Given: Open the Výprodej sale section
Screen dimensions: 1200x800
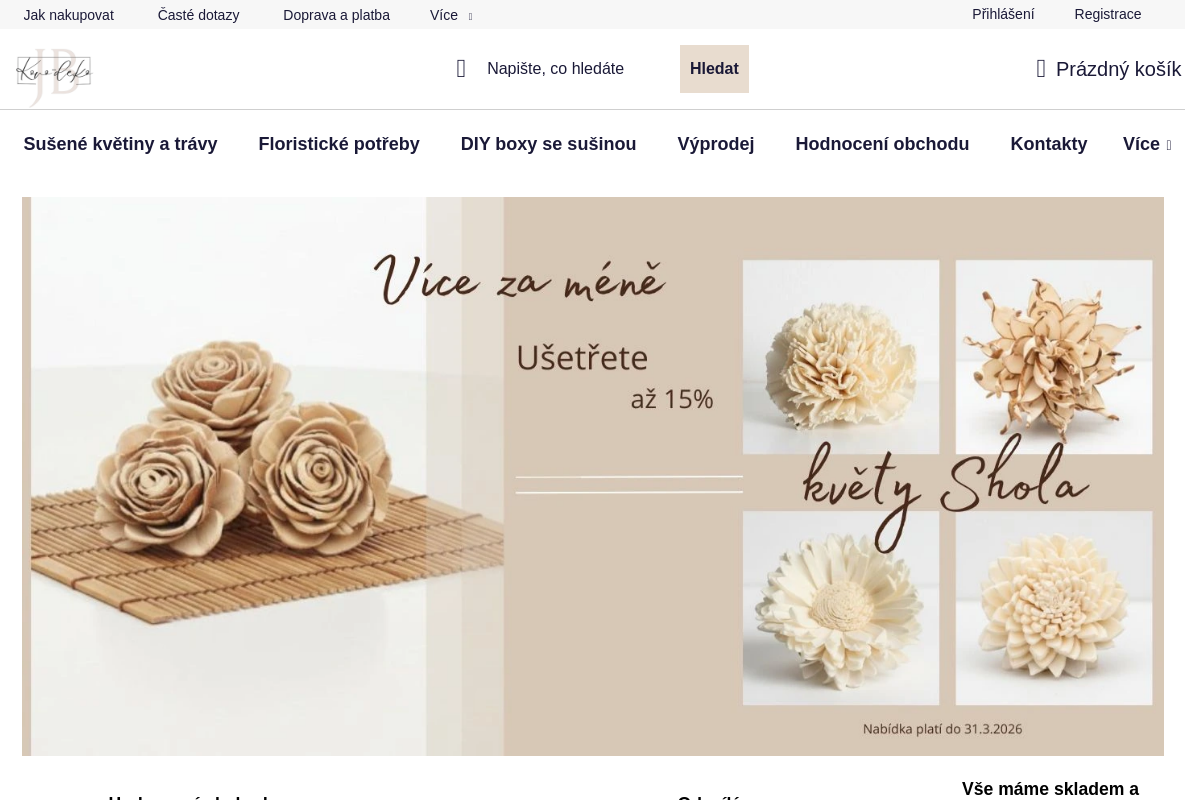Looking at the screenshot, I should tap(716, 144).
